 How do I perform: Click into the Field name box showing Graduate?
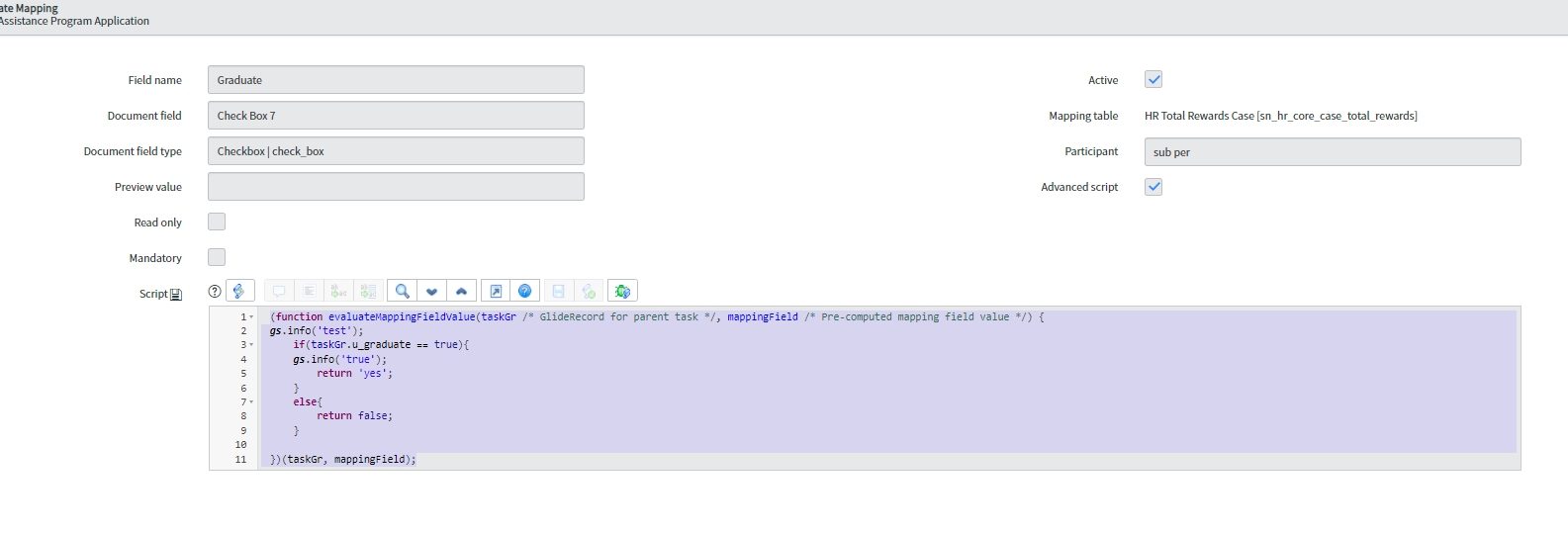(x=396, y=80)
